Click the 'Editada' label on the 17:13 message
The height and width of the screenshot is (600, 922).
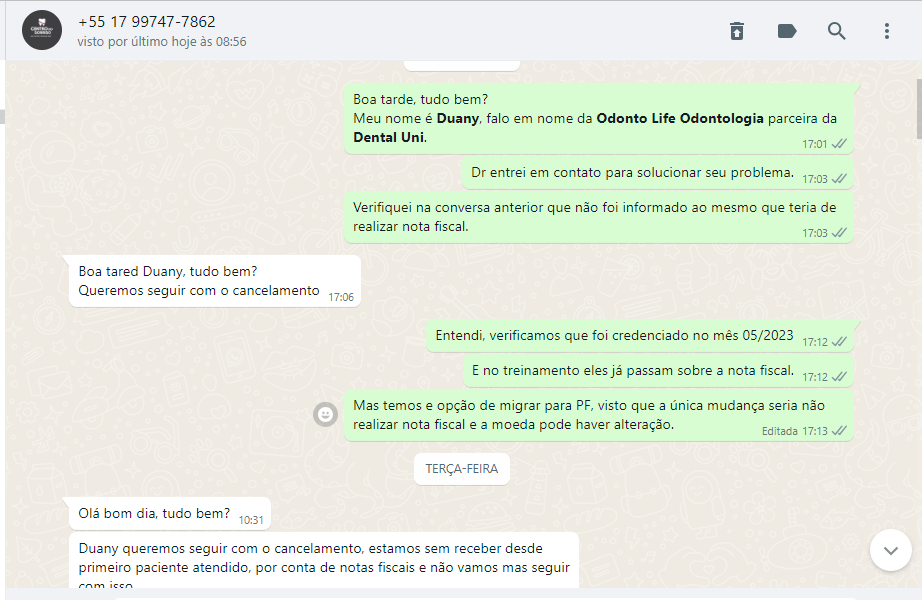click(779, 431)
